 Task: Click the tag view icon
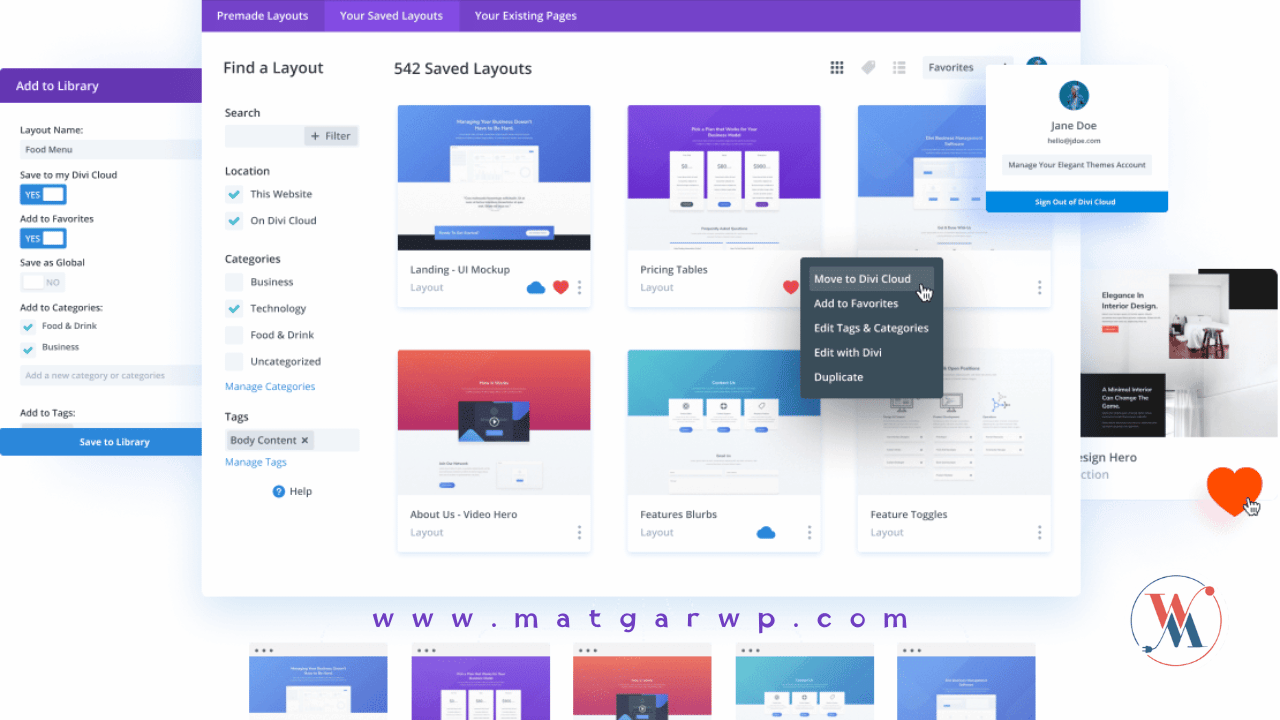868,68
